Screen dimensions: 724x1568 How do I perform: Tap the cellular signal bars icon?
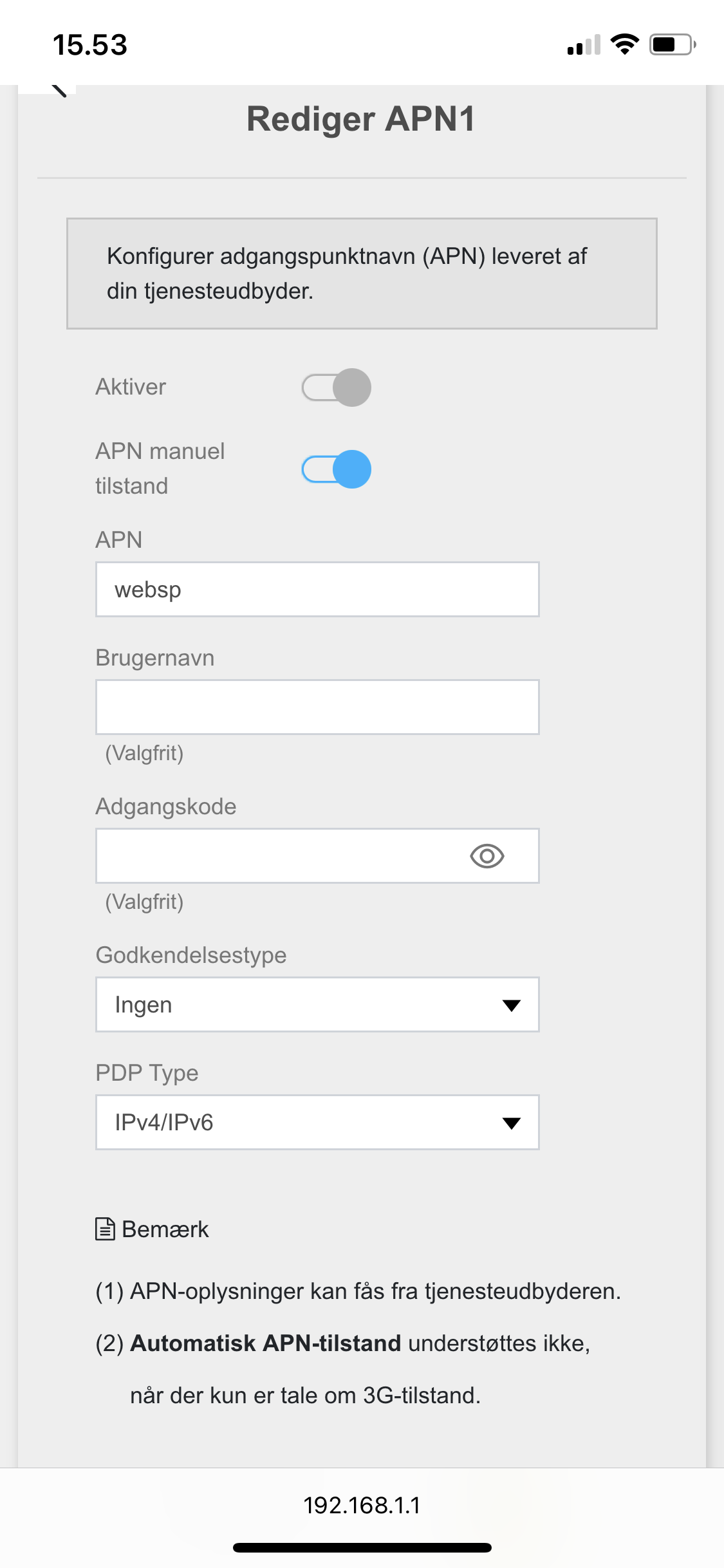(x=583, y=45)
